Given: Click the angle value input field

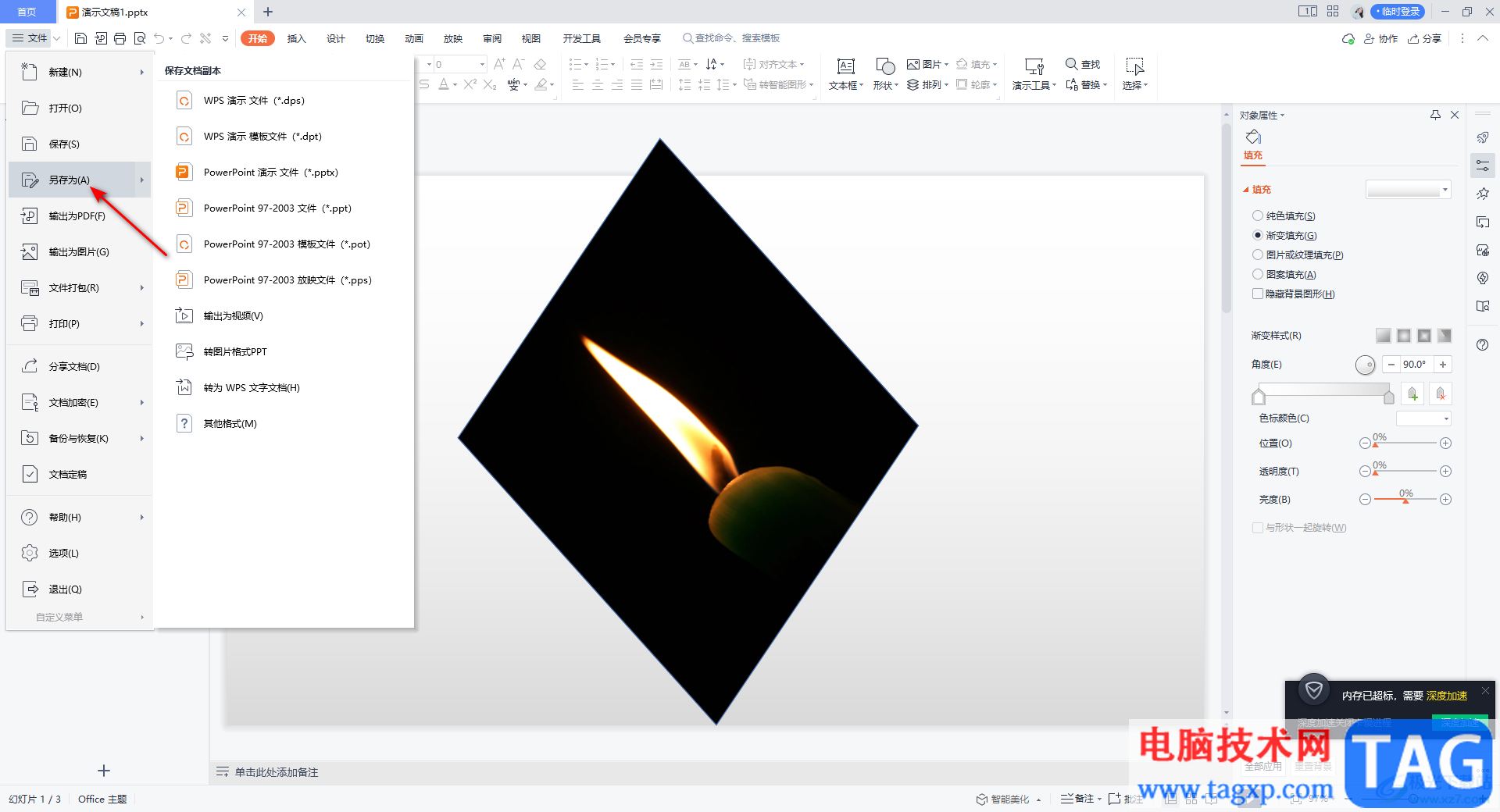Looking at the screenshot, I should tap(1416, 364).
